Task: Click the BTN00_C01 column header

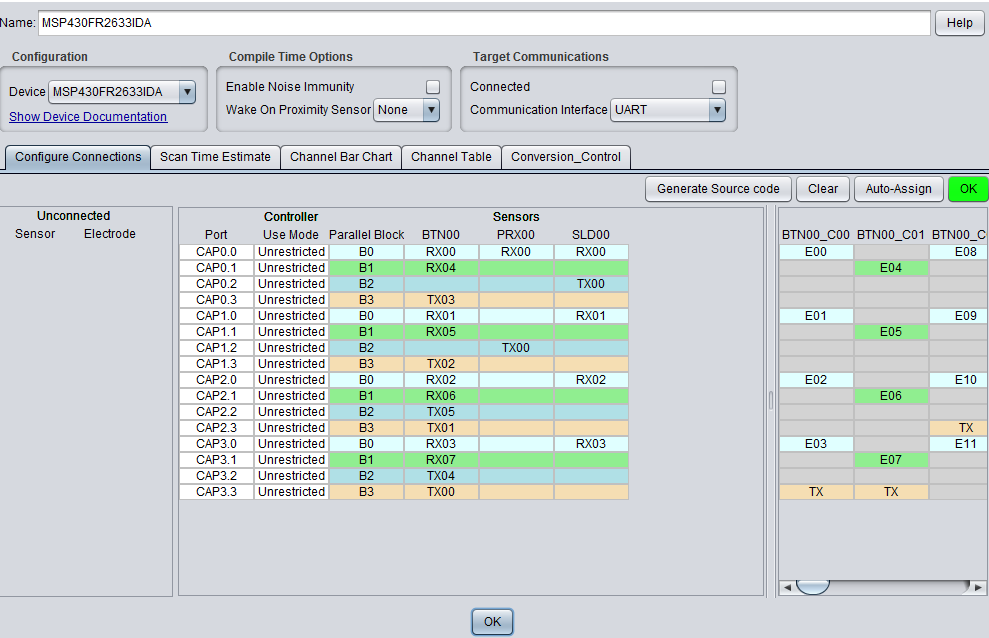Action: (x=891, y=235)
